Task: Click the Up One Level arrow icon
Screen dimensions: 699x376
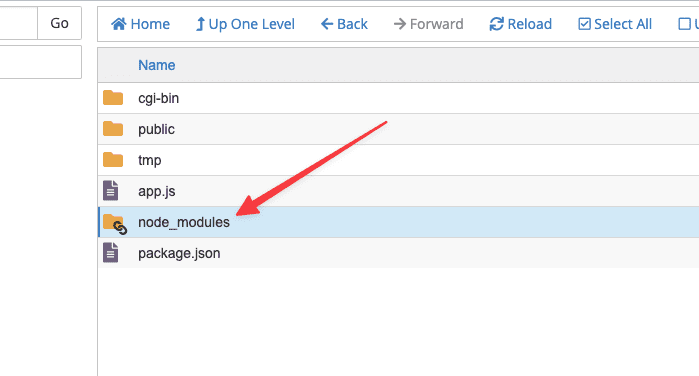Action: tap(201, 24)
